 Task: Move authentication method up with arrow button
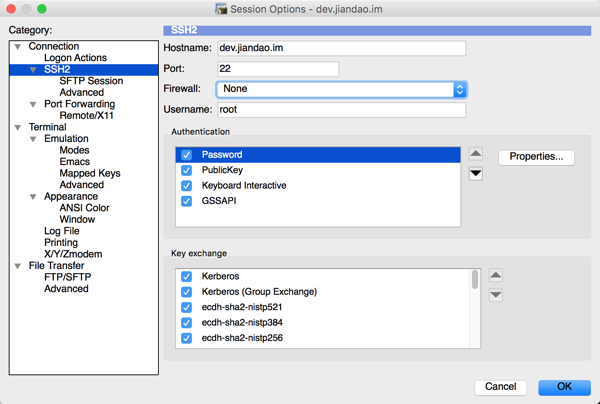click(x=475, y=155)
